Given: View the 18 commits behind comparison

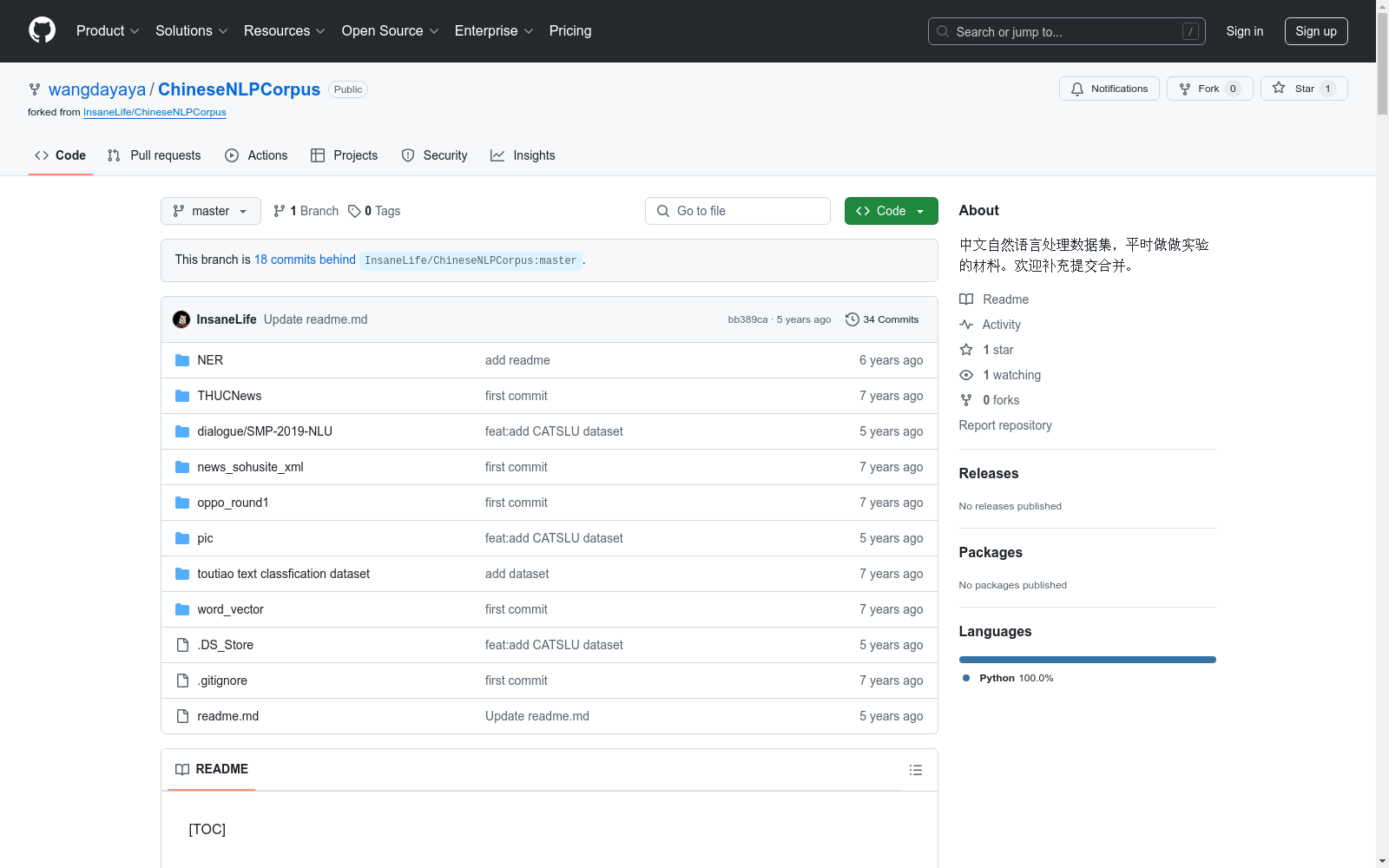Looking at the screenshot, I should (x=305, y=260).
